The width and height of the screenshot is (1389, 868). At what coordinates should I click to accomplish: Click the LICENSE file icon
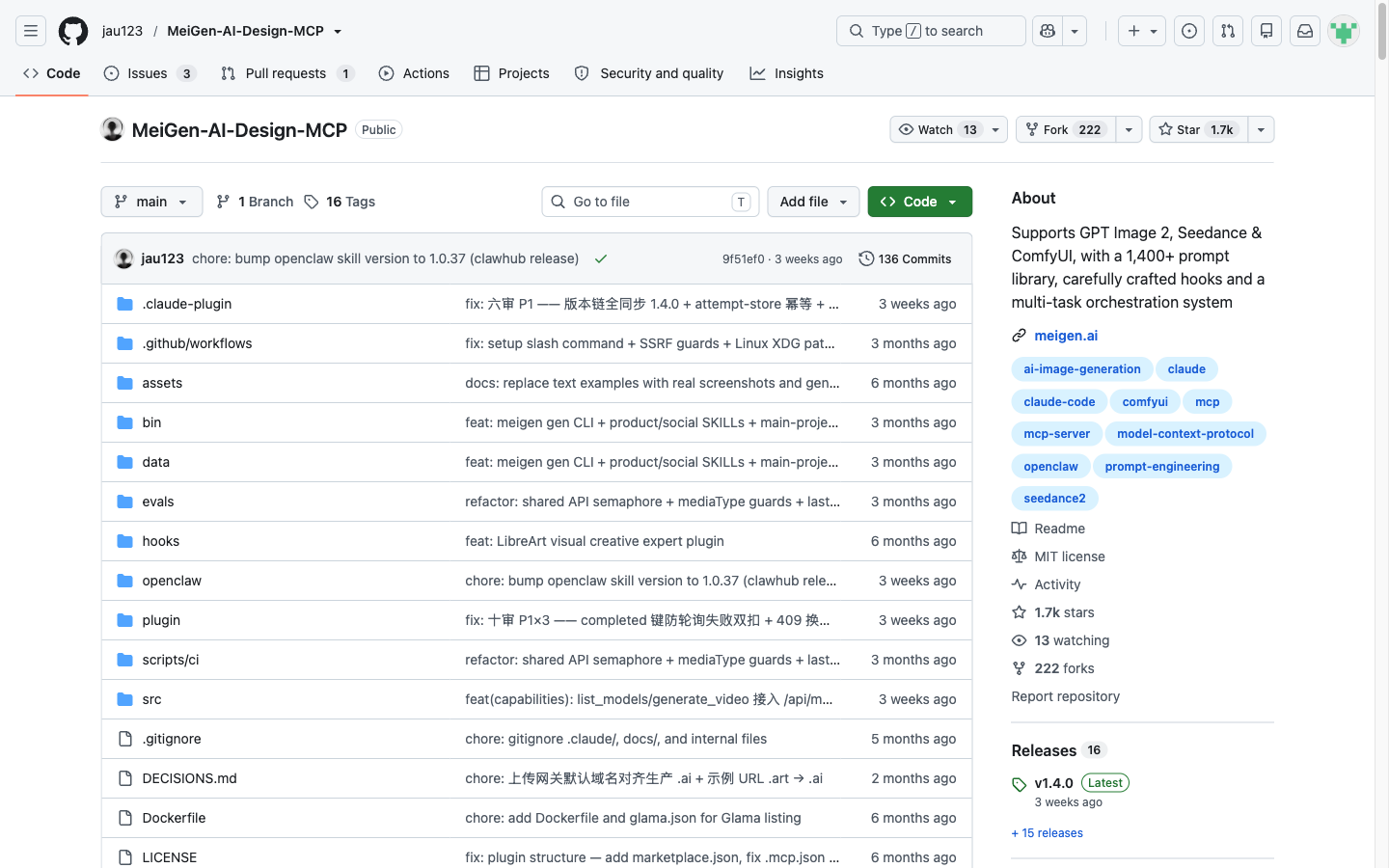[x=124, y=857]
